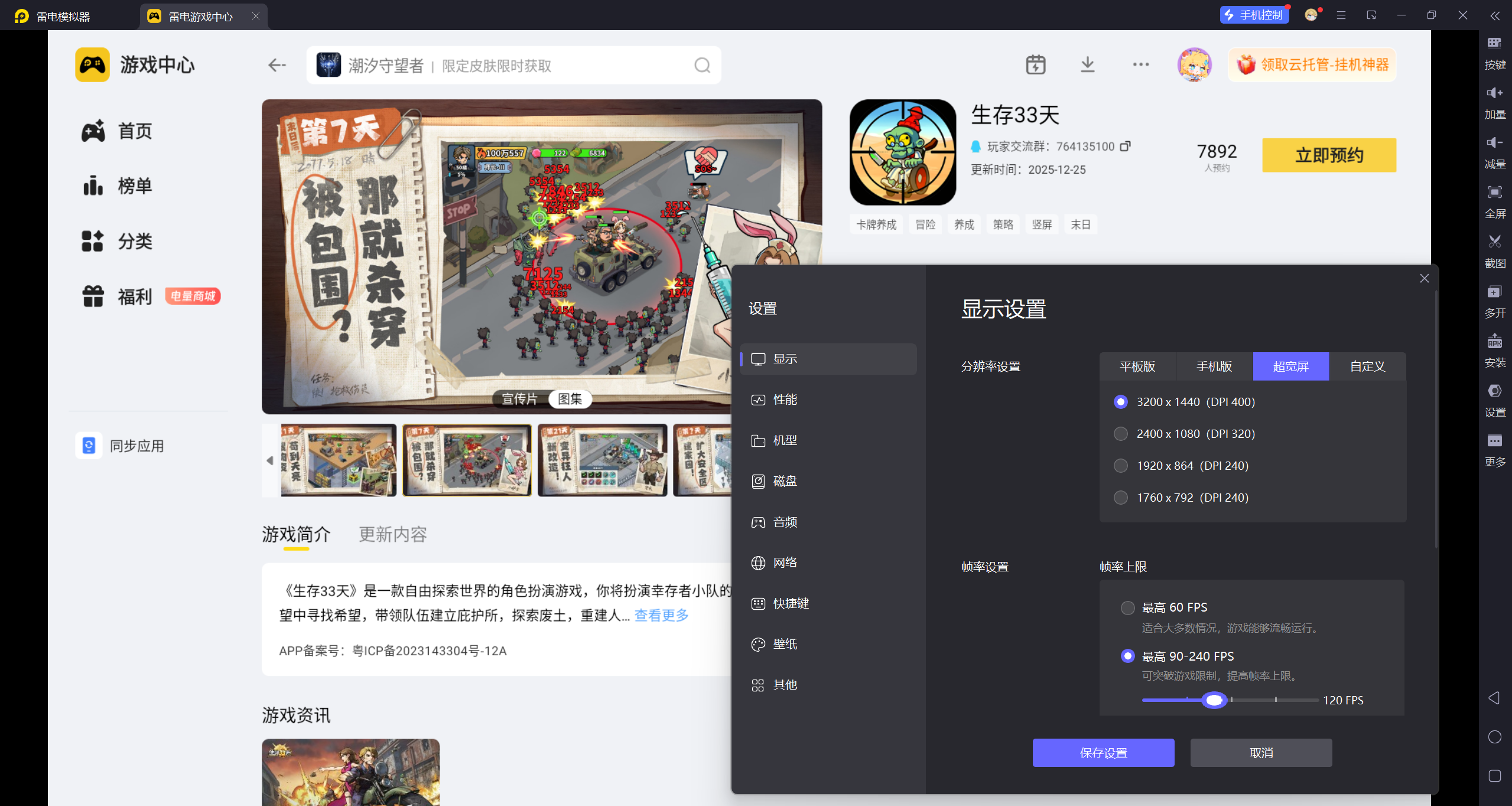Click the thumbnail strip left arrow

(270, 460)
